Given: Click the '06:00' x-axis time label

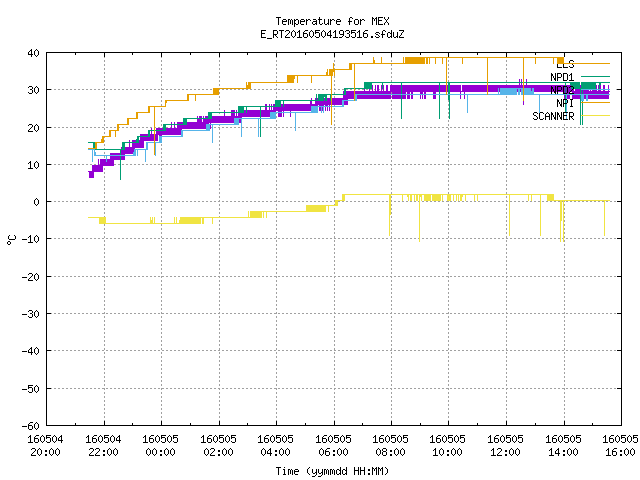Looking at the screenshot, I should coord(333,452).
